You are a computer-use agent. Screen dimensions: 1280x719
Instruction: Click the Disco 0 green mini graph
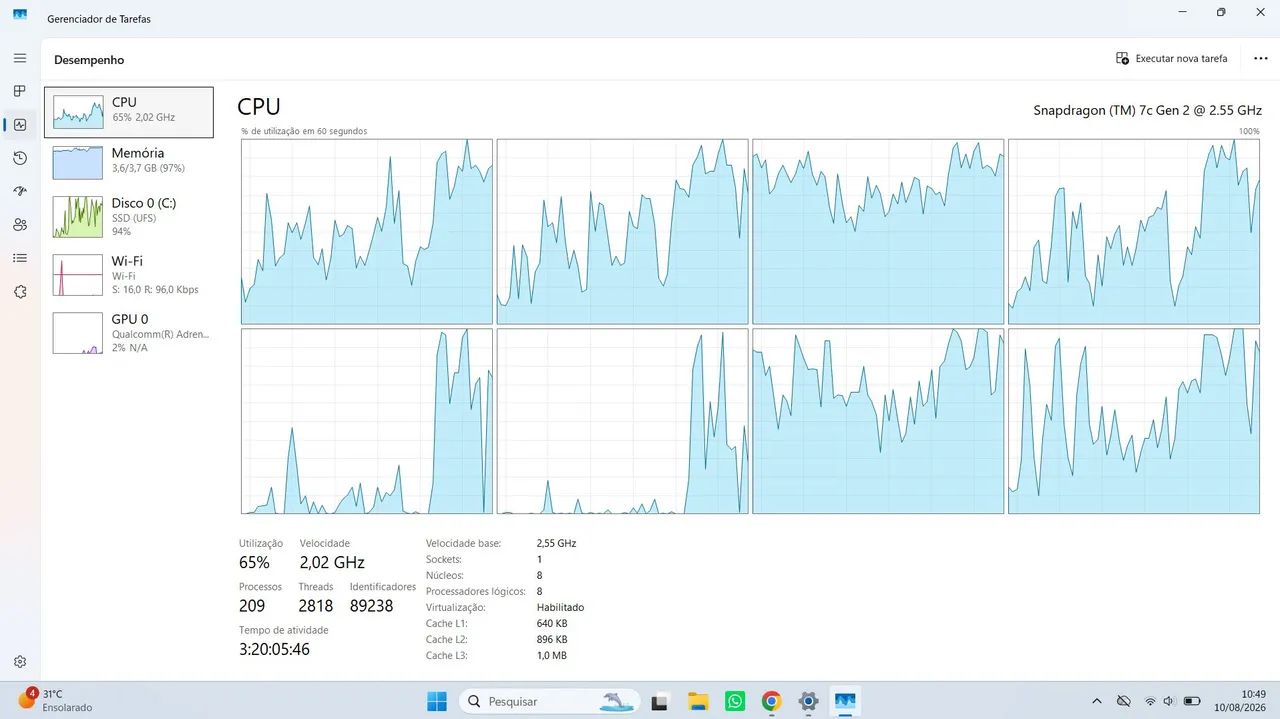(78, 217)
